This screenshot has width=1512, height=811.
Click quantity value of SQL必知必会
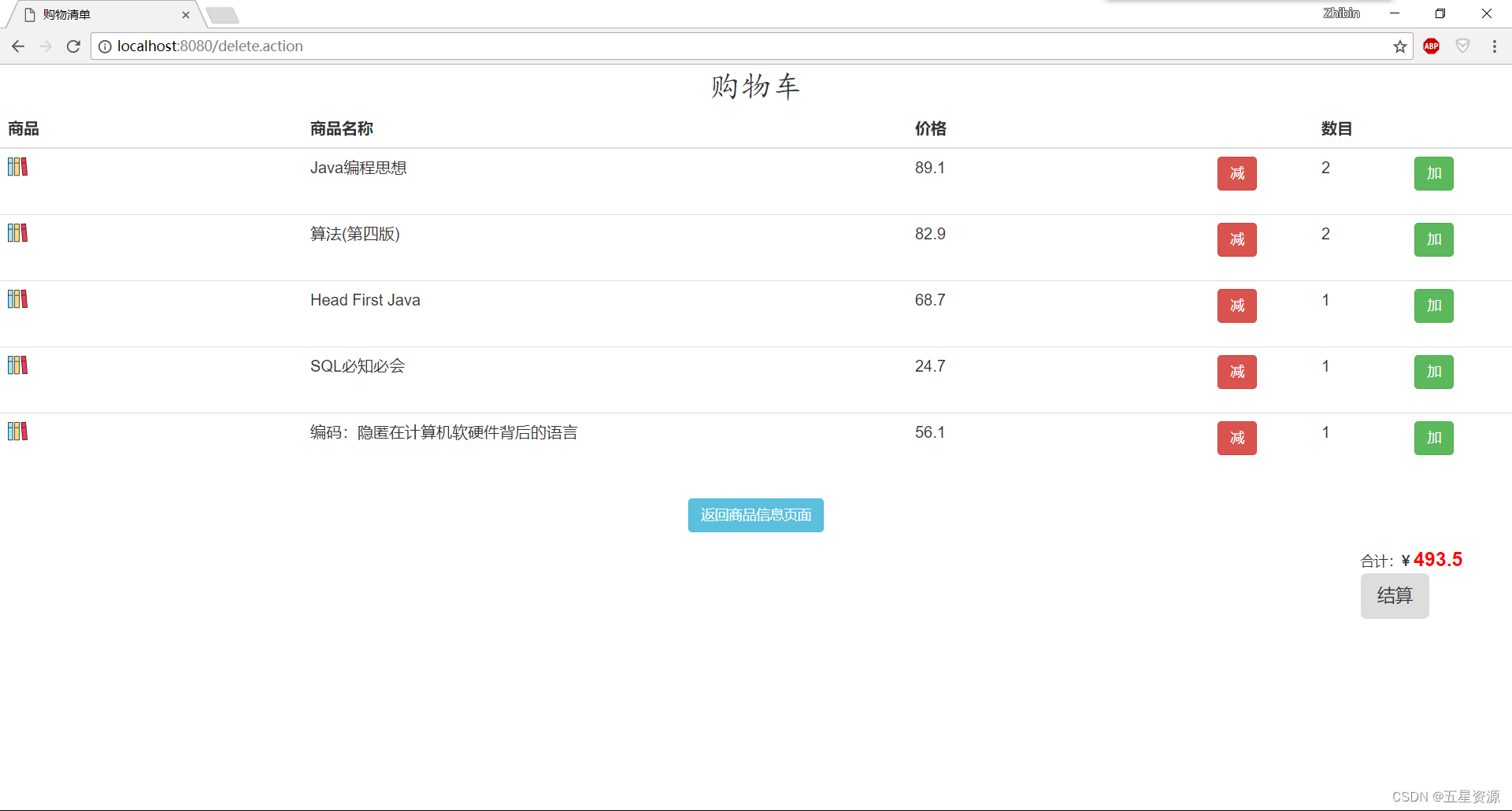tap(1325, 366)
